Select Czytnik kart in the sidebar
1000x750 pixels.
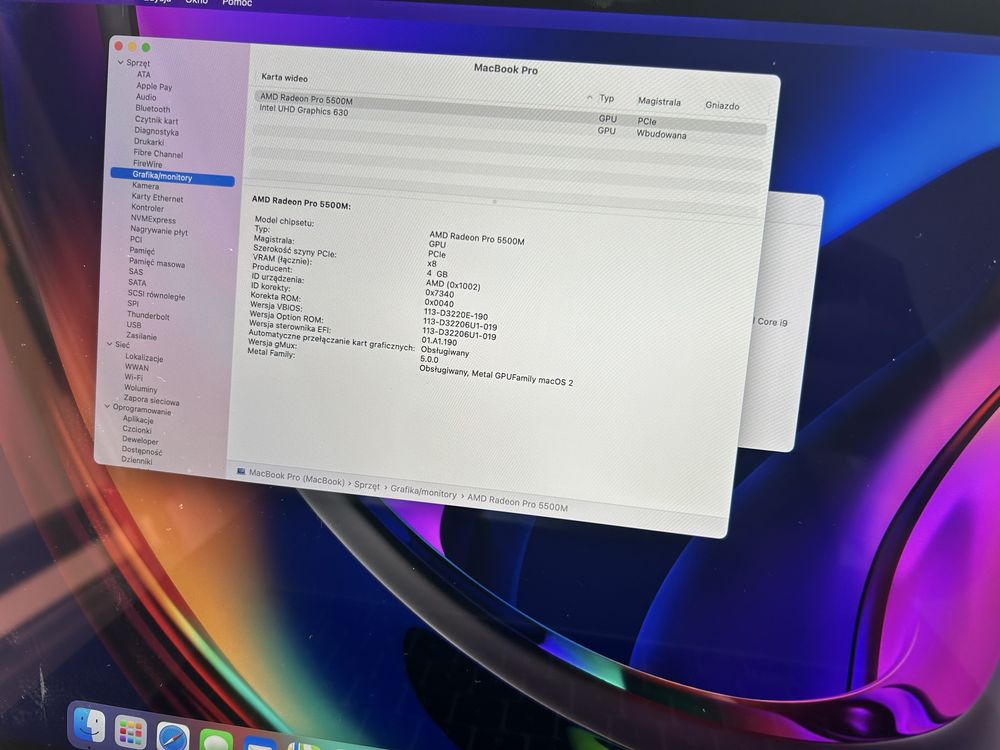tap(156, 120)
